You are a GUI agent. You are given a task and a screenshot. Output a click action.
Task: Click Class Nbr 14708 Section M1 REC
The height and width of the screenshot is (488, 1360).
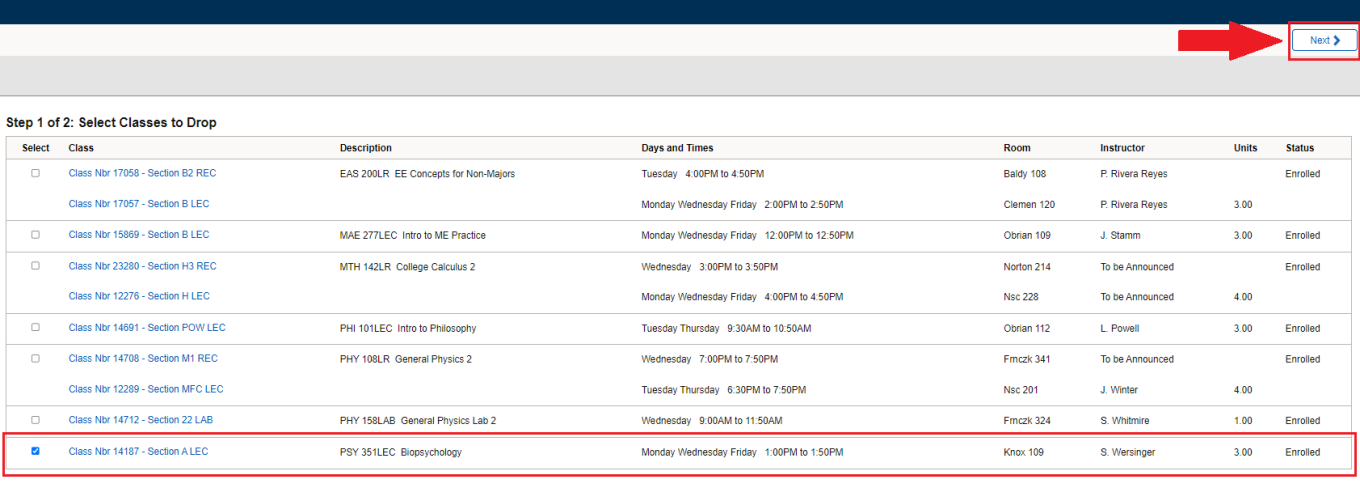point(142,358)
